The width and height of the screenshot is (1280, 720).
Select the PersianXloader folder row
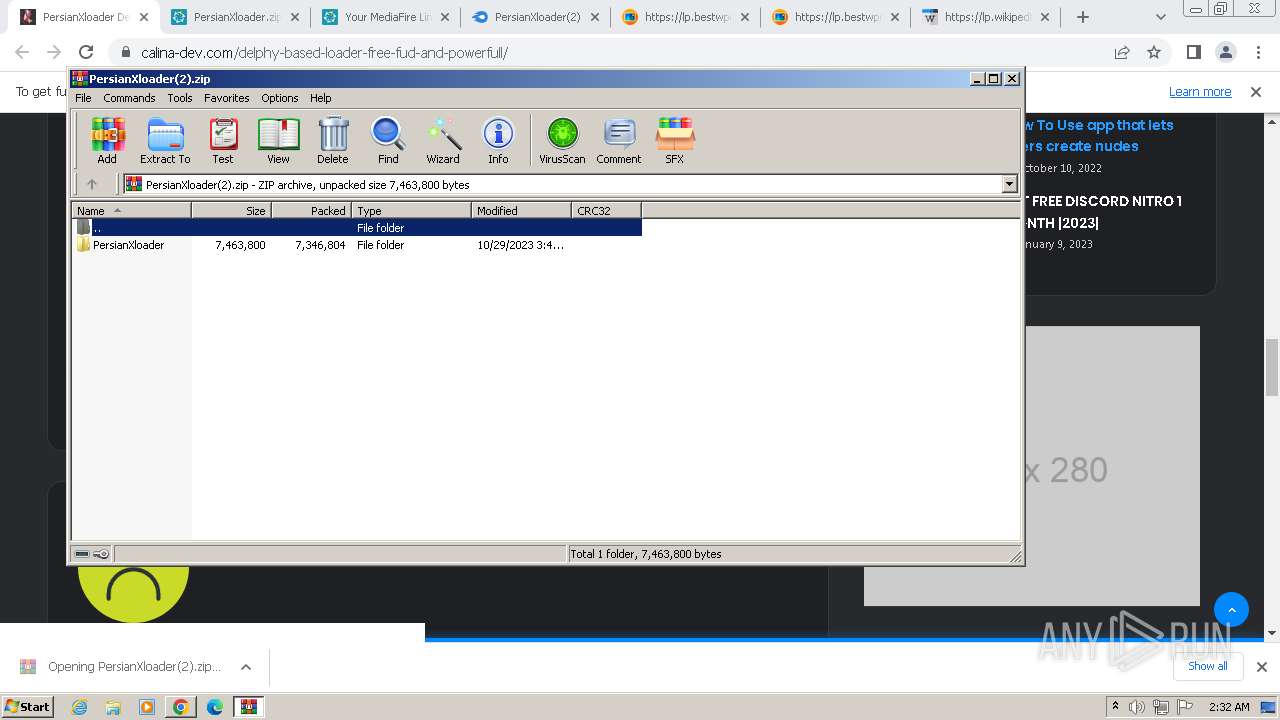coord(358,245)
